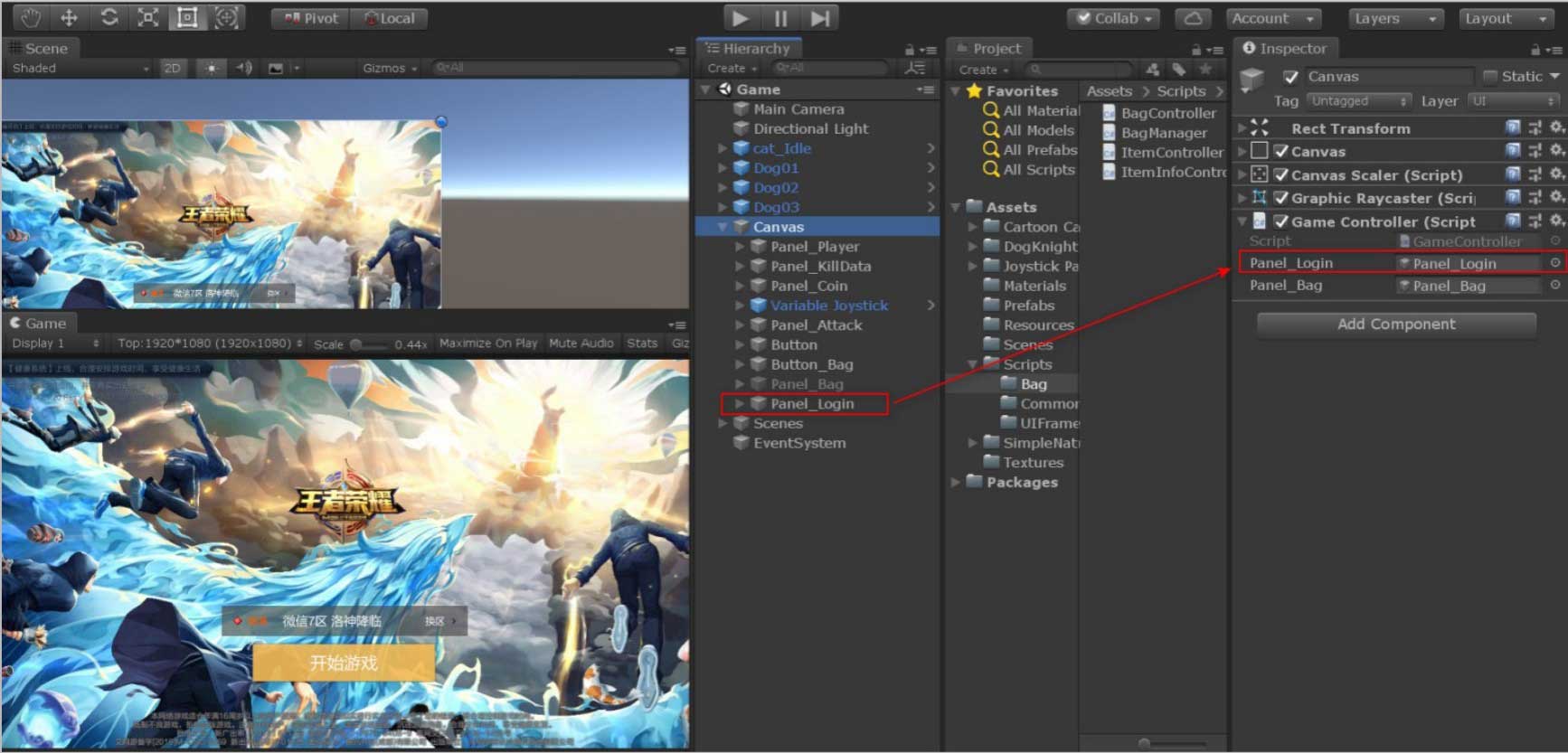Select the Move tool
The height and width of the screenshot is (753, 1568).
[69, 17]
